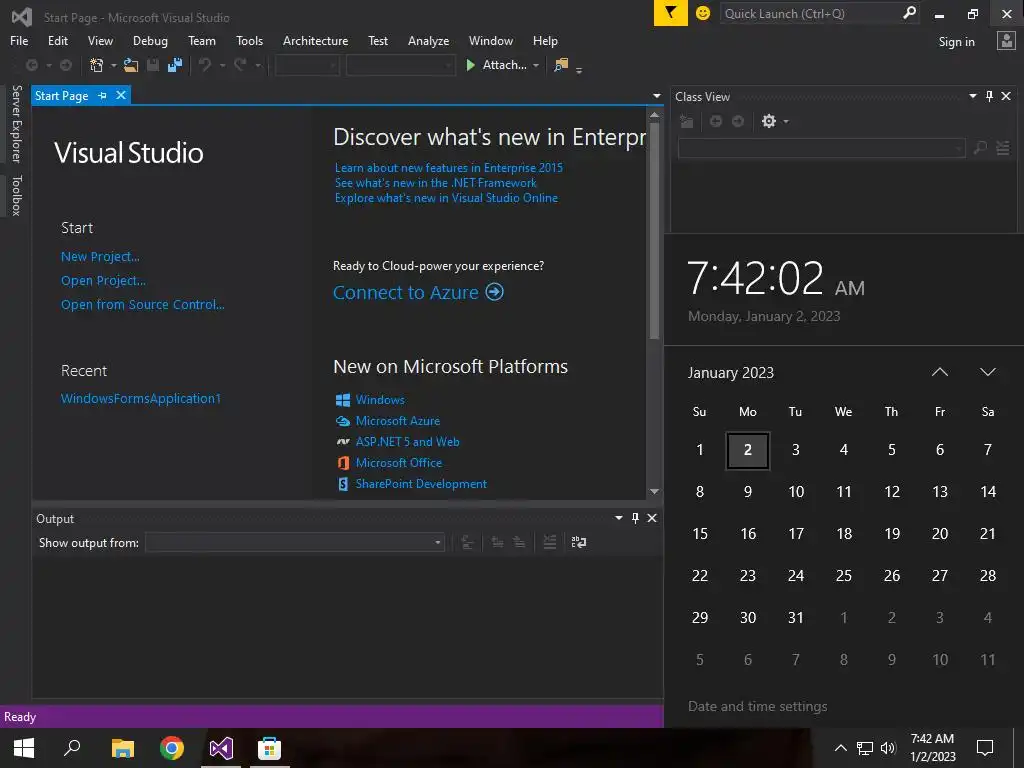Click the feedback smiley icon

703,13
